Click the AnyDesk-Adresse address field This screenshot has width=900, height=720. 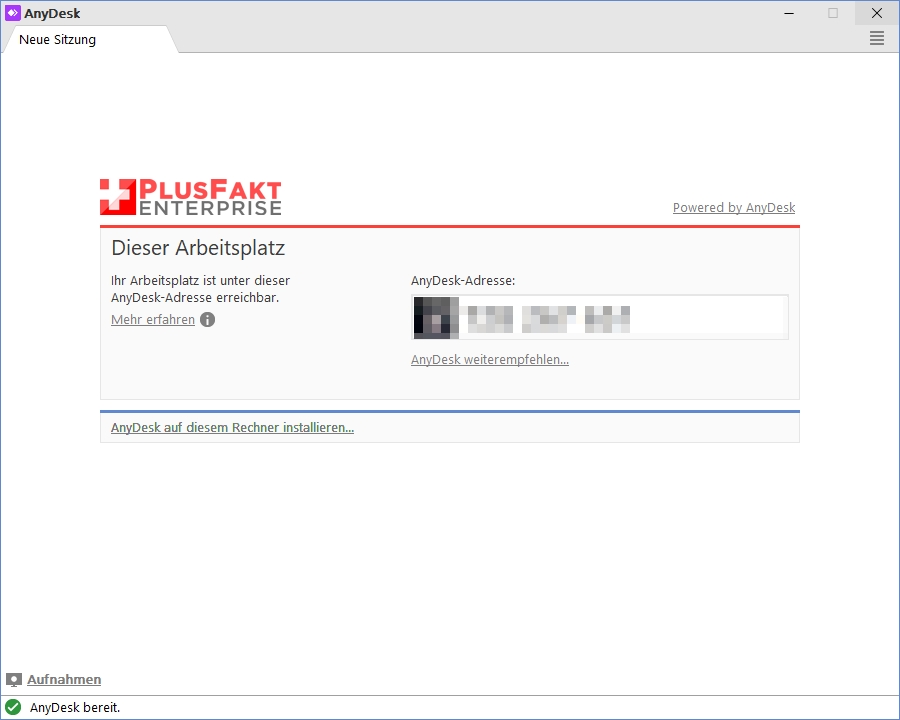(600, 318)
